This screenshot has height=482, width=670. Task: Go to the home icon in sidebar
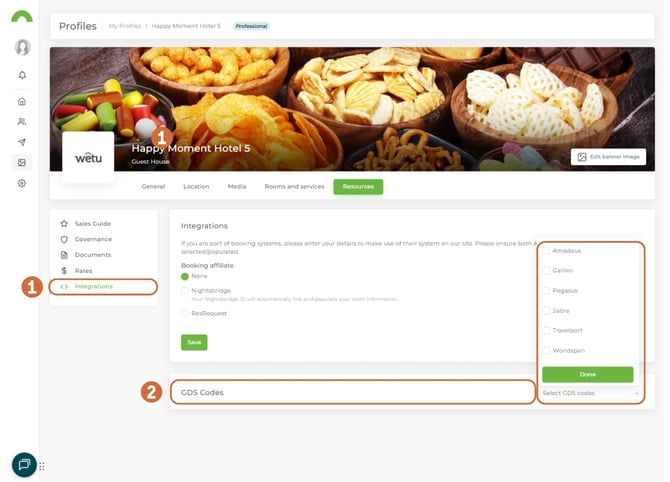pyautogui.click(x=22, y=101)
